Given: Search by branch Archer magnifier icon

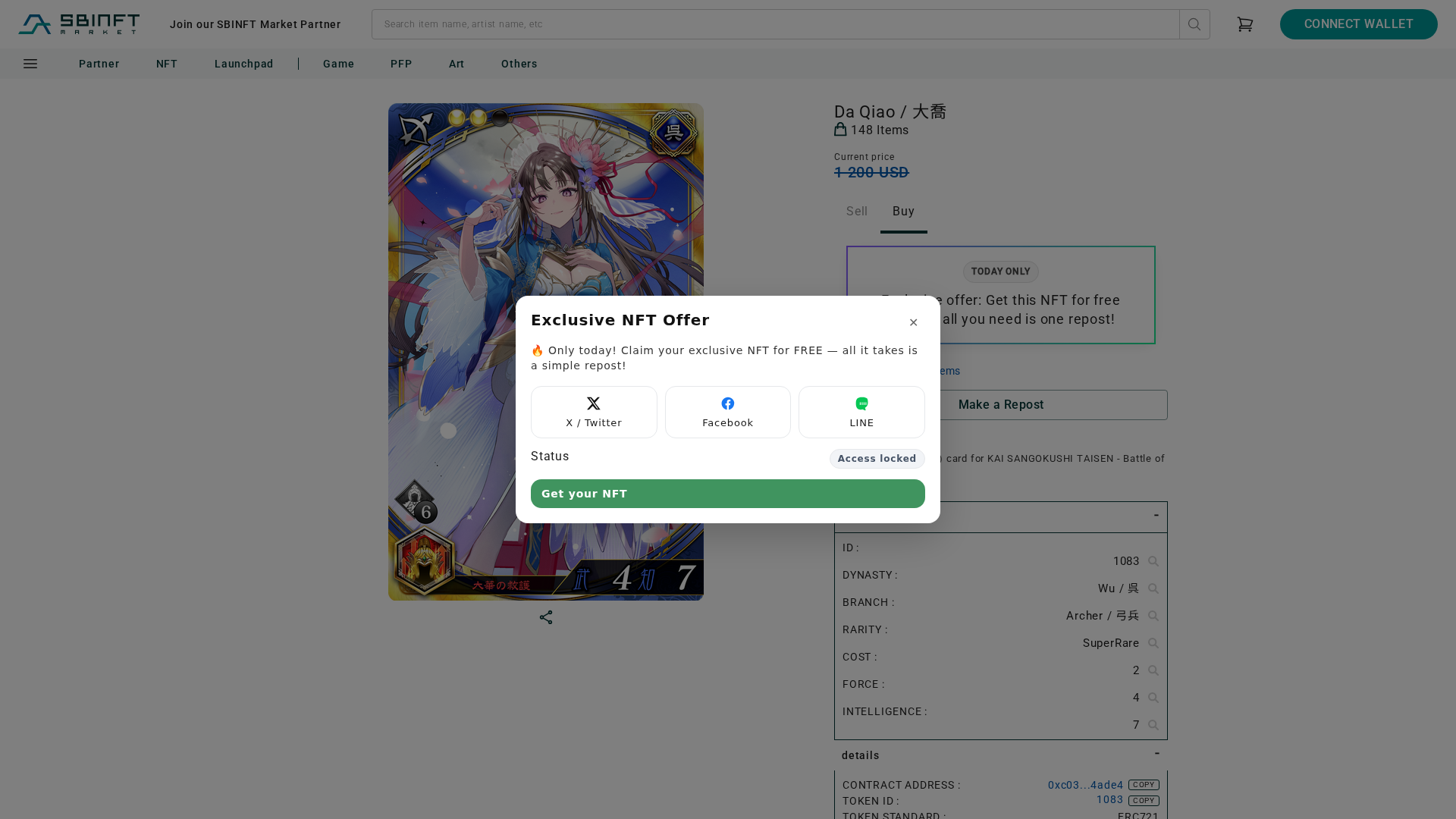Looking at the screenshot, I should [1153, 616].
